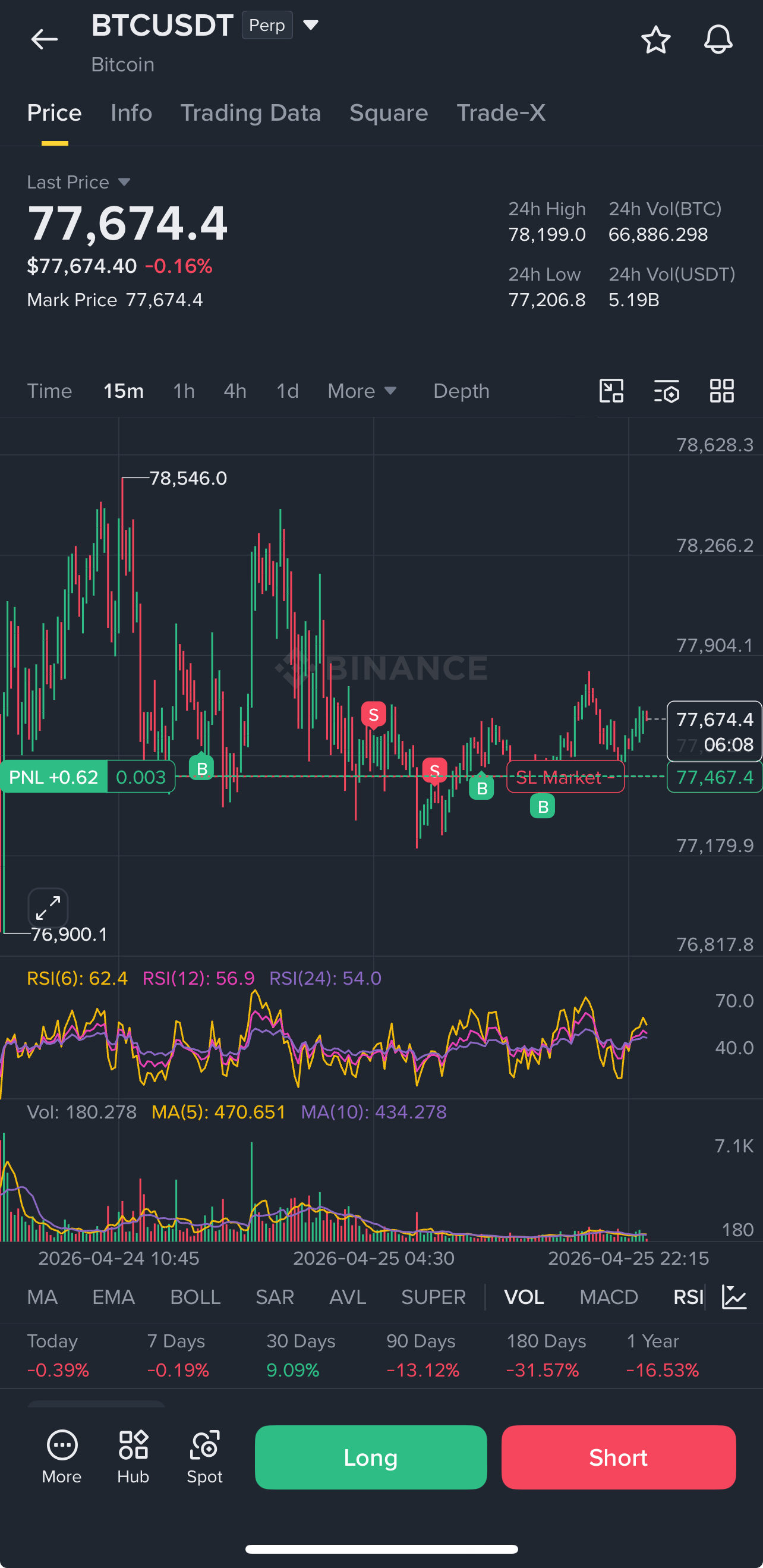
Task: Tap the MA(5): 470.651 volume legend
Action: (x=219, y=1112)
